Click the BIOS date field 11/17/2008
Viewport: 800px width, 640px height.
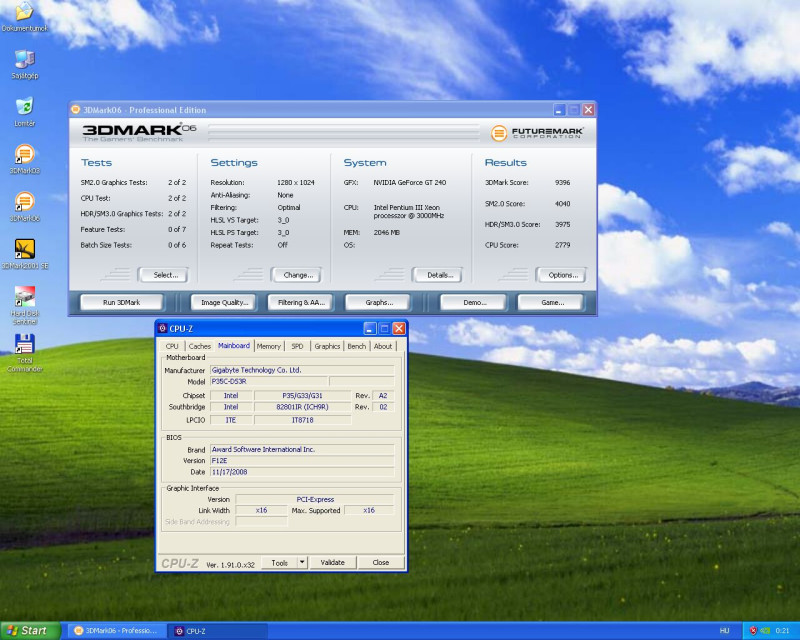[302, 472]
